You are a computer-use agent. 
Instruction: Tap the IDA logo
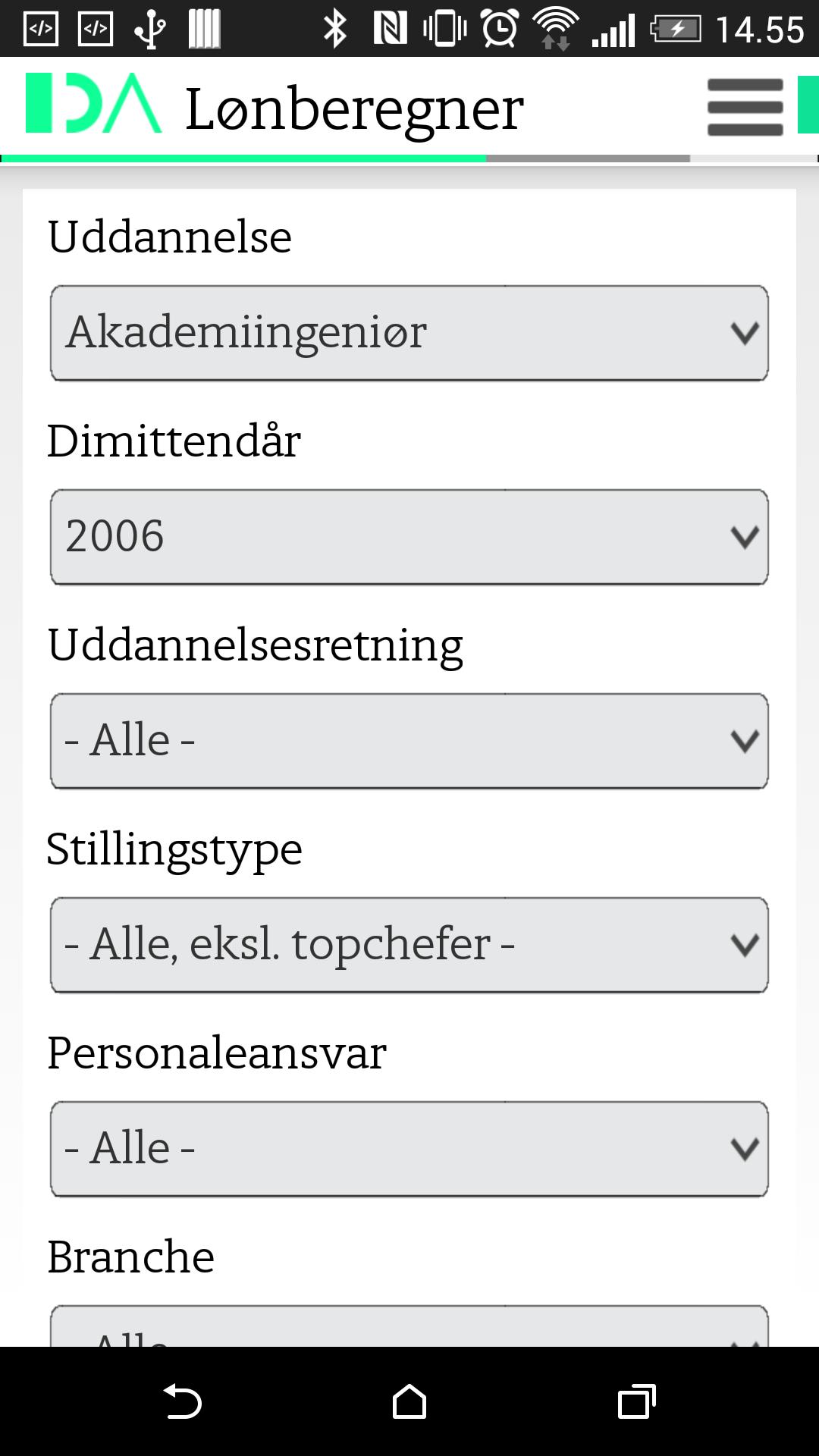click(x=93, y=104)
